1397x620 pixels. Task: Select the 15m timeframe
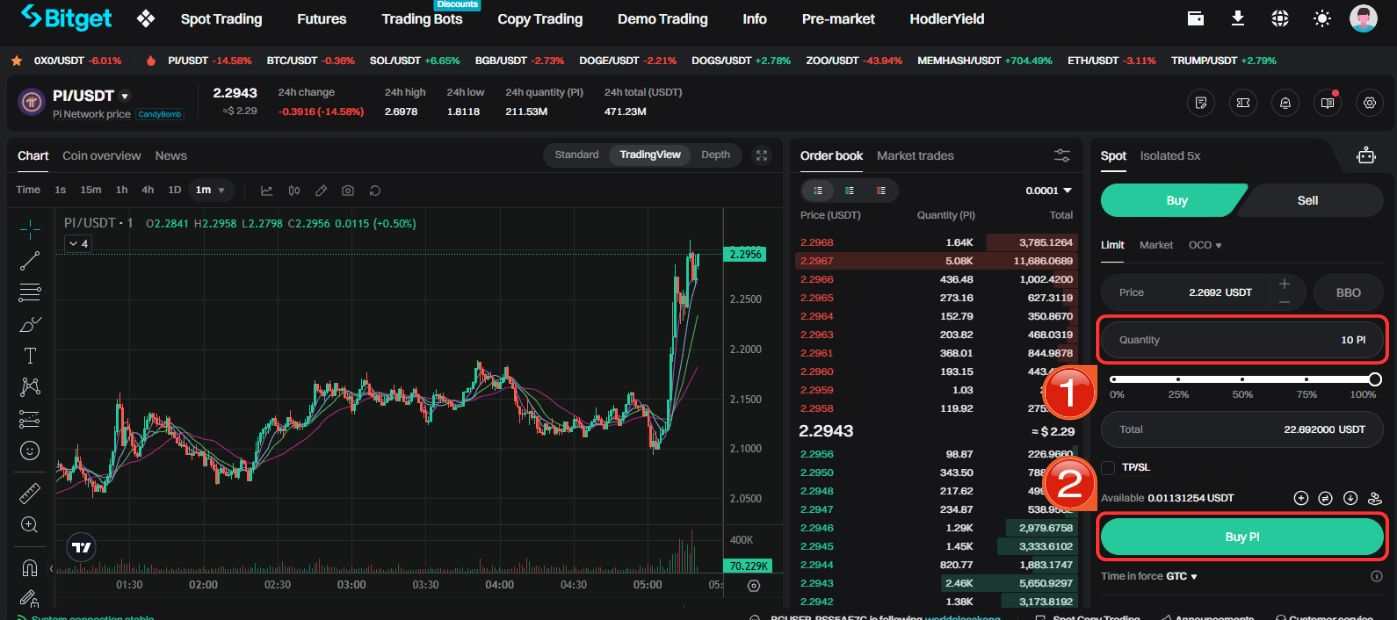(x=91, y=190)
